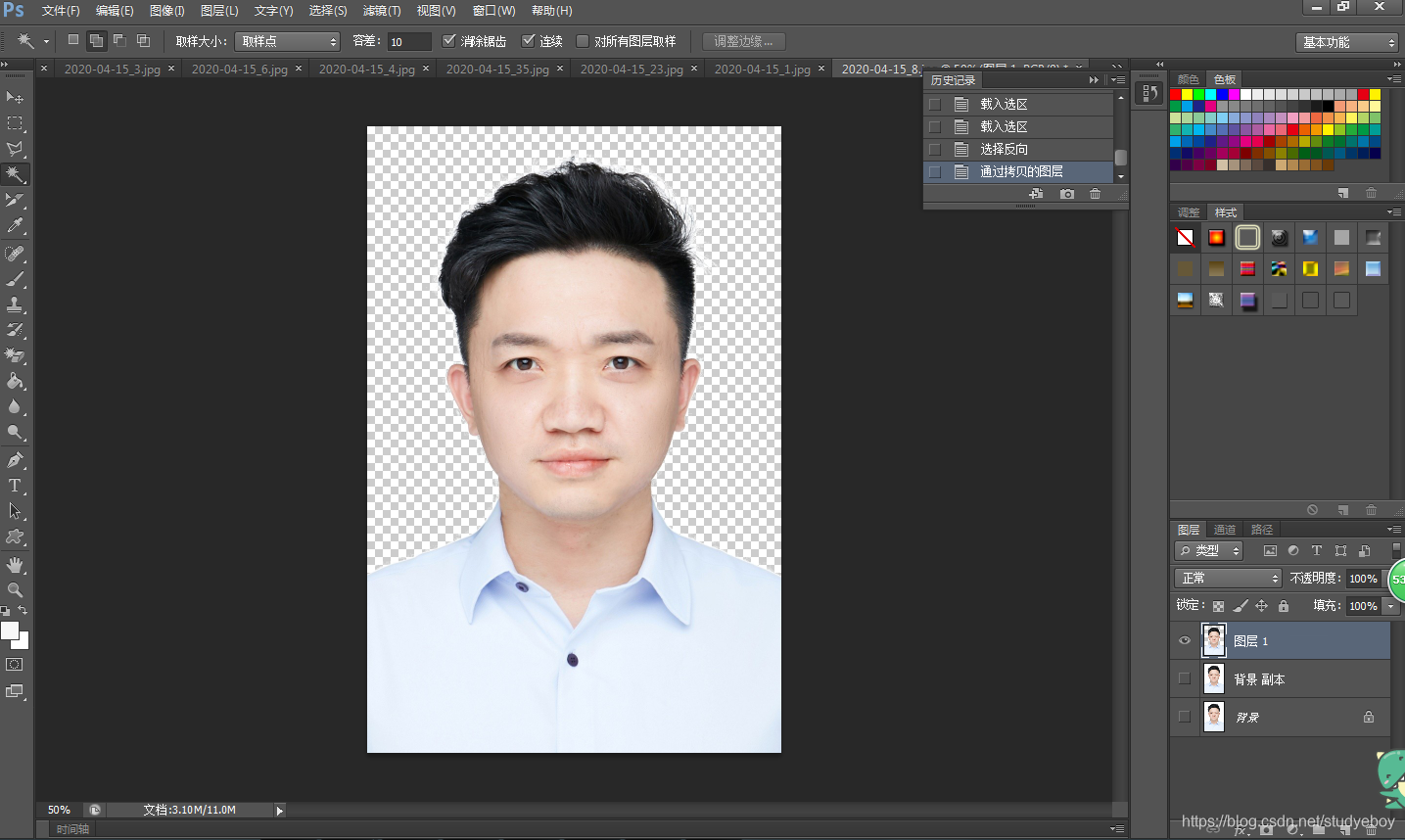Open 基本功能 workspace dropdown

click(x=1347, y=42)
